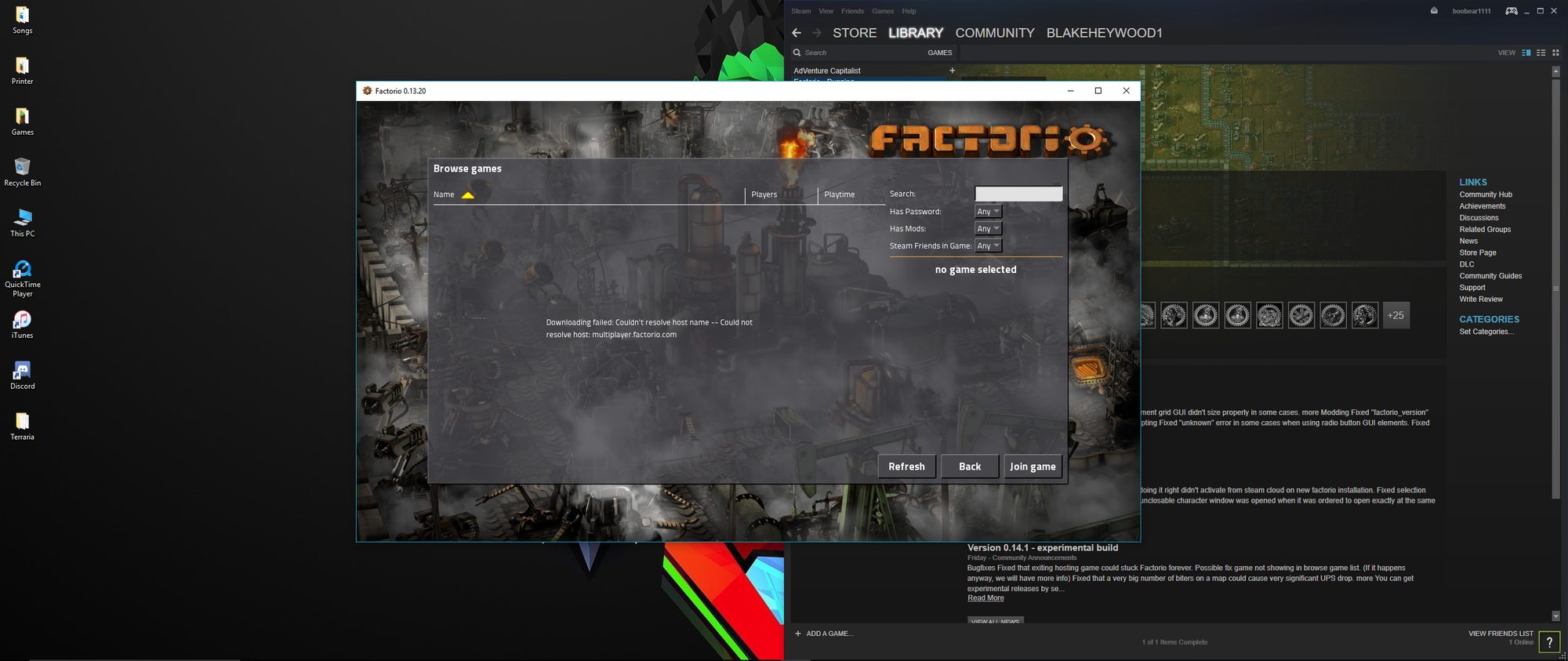
Task: Open View Friends List in Steam
Action: point(1501,634)
